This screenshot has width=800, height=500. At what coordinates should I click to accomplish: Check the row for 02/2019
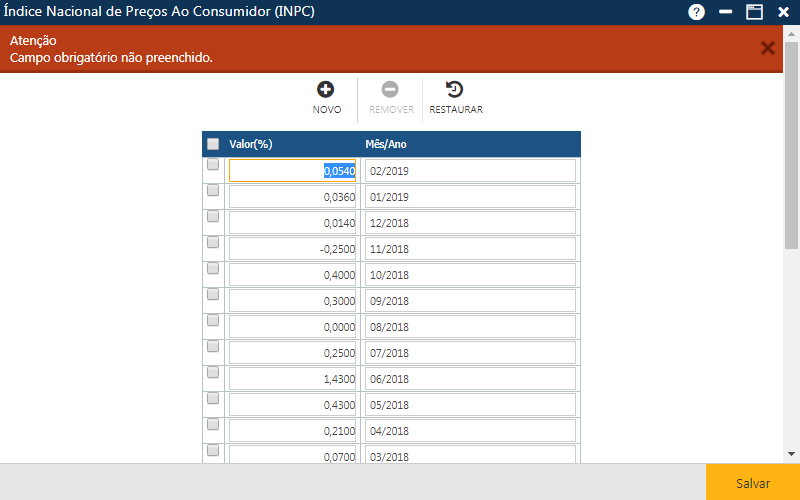(x=213, y=165)
